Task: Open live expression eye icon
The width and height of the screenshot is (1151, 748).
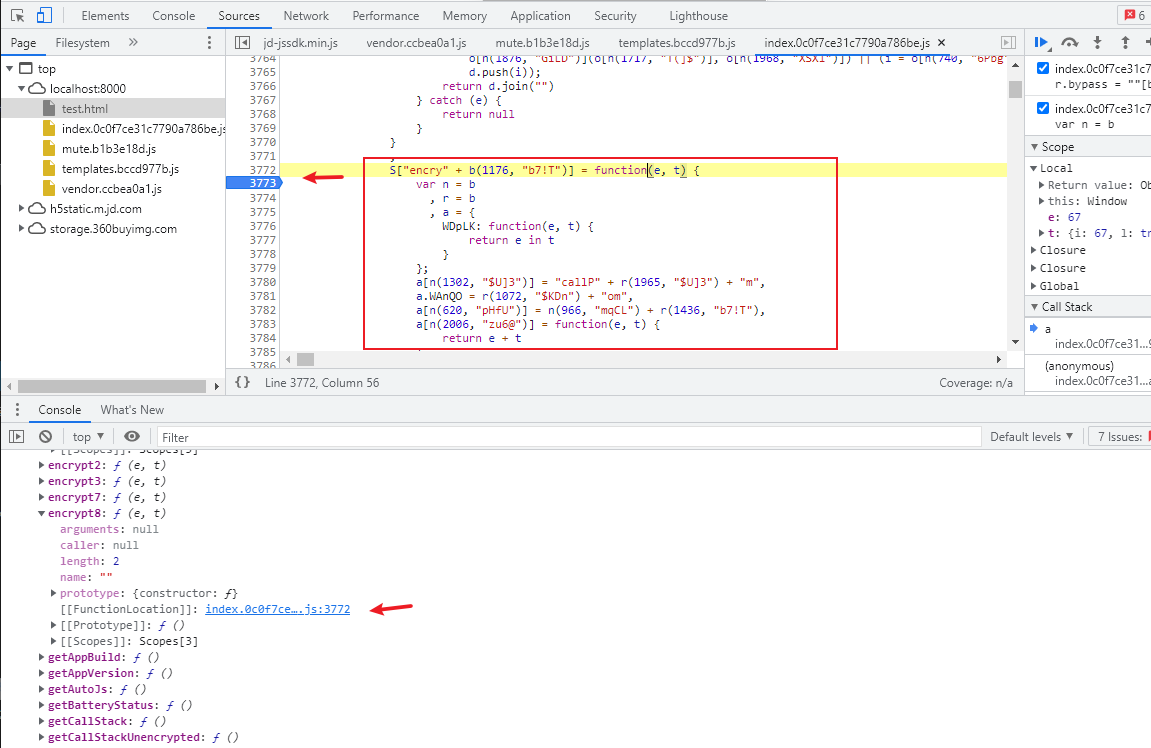Action: pos(131,437)
